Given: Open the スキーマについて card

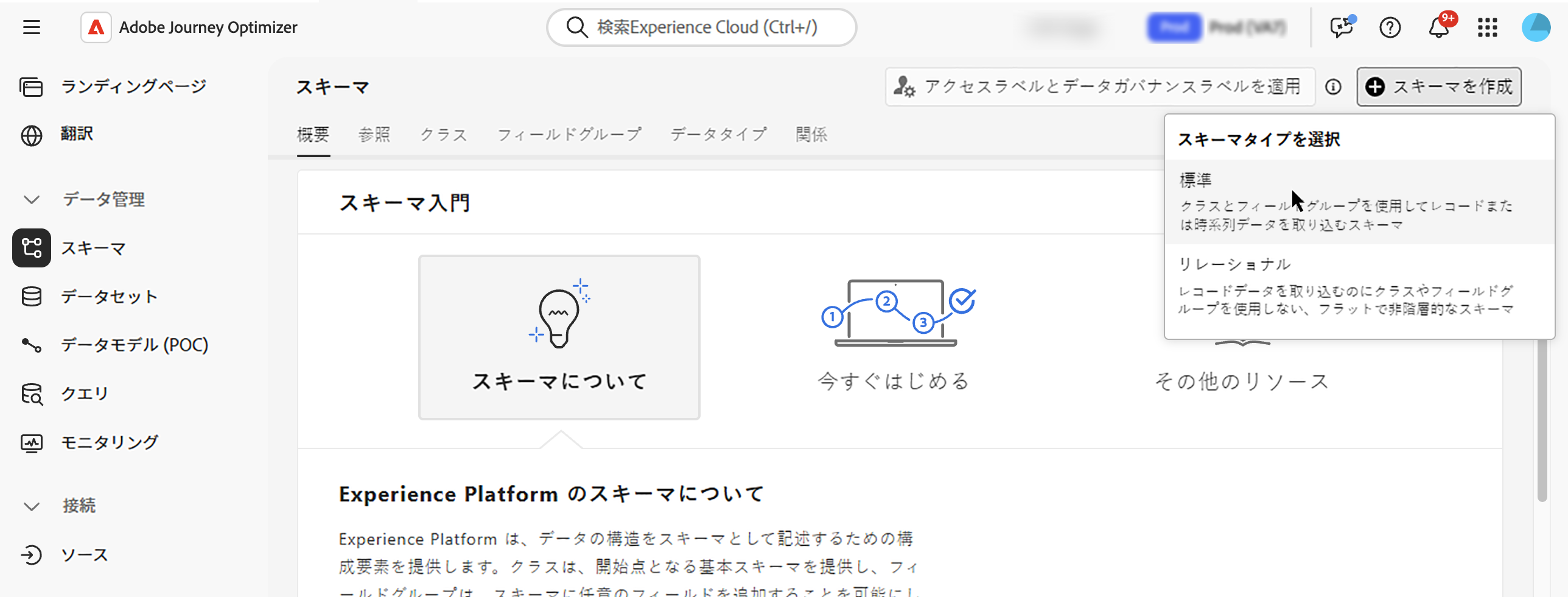Looking at the screenshot, I should [559, 337].
